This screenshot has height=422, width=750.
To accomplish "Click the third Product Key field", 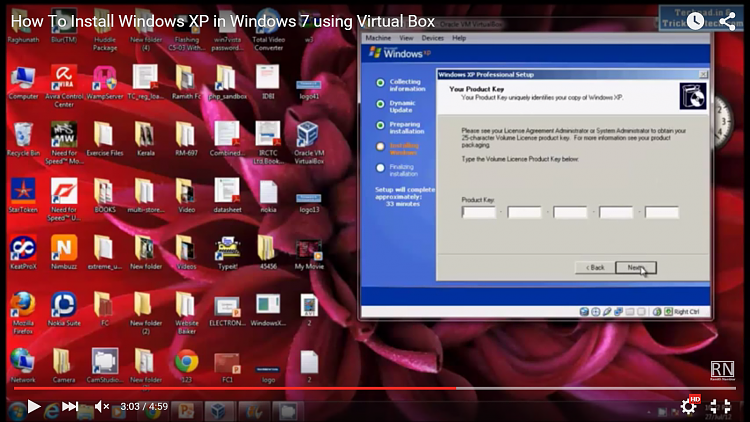I will tap(570, 212).
